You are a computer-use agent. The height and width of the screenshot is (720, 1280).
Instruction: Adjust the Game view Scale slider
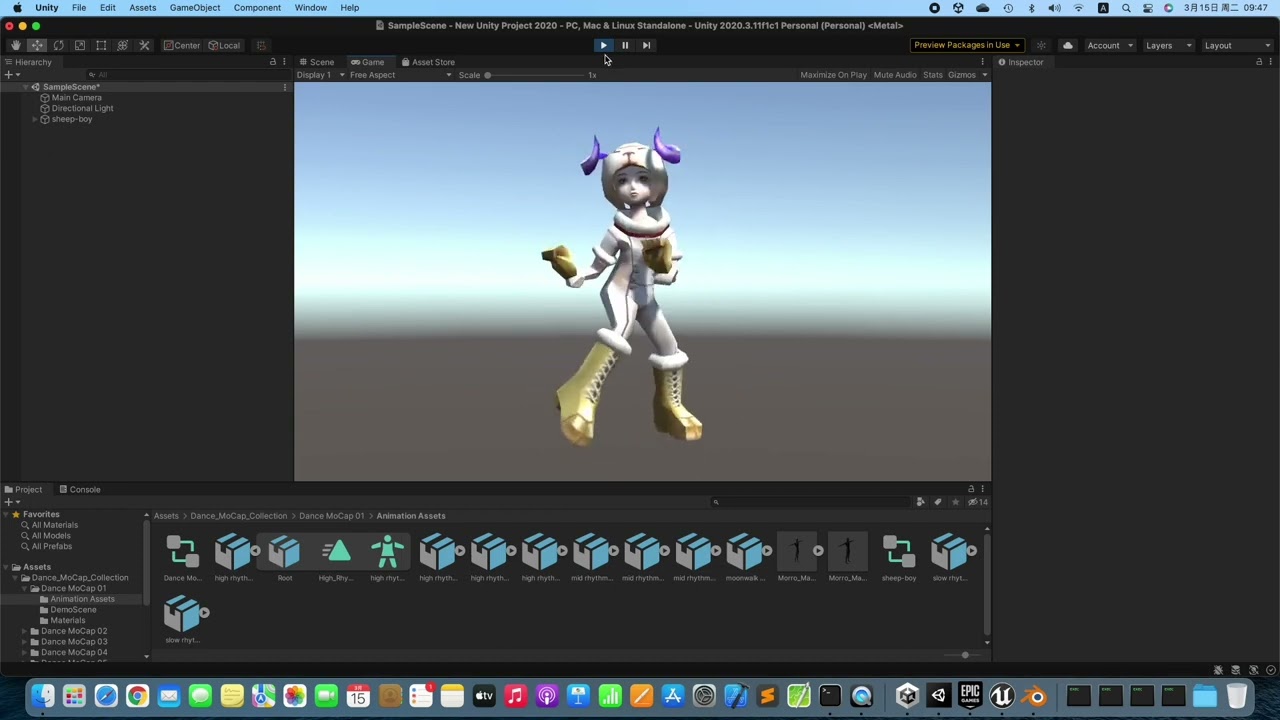pos(535,75)
